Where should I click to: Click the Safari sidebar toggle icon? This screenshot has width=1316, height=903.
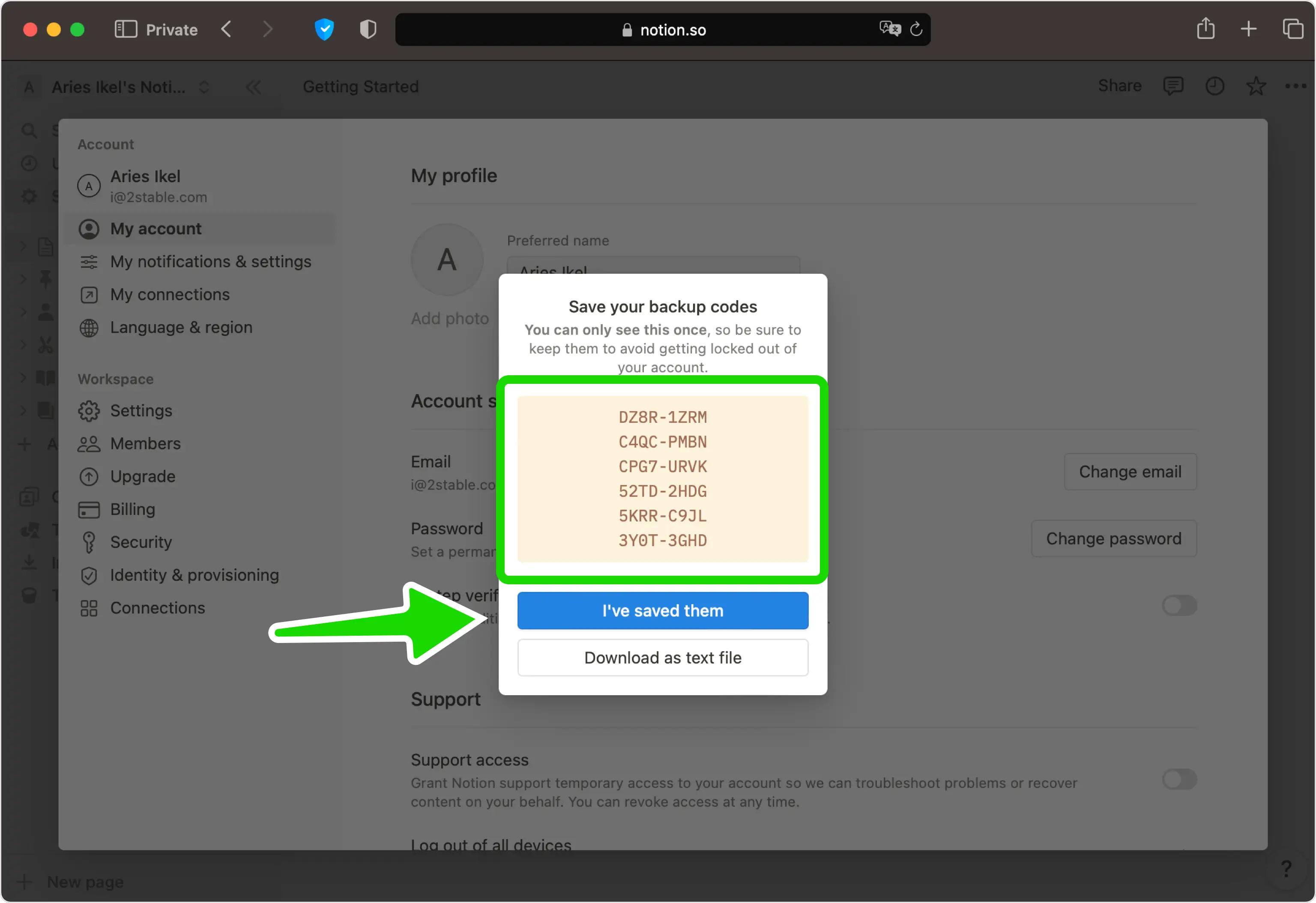(126, 29)
